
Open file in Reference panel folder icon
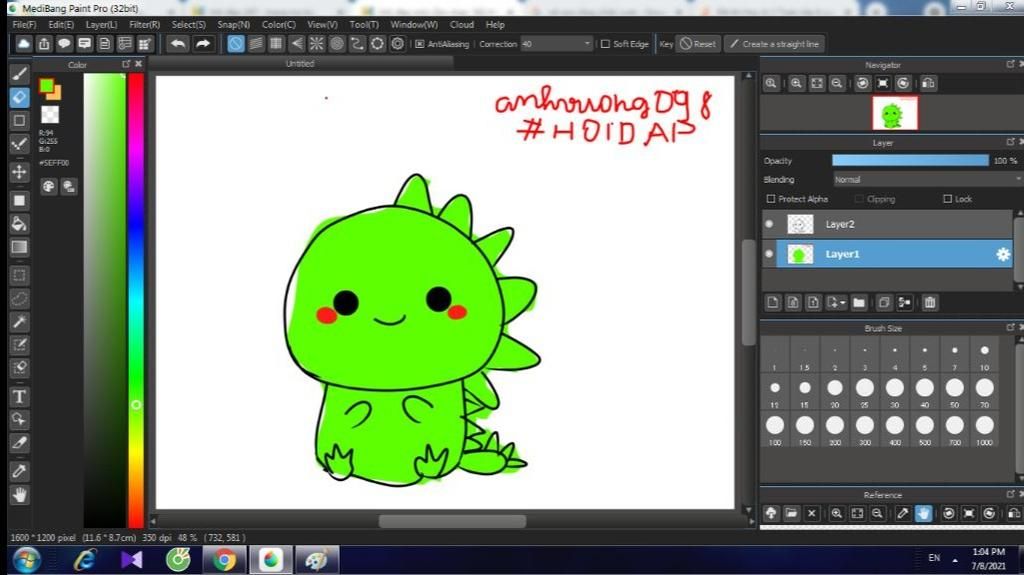[792, 513]
